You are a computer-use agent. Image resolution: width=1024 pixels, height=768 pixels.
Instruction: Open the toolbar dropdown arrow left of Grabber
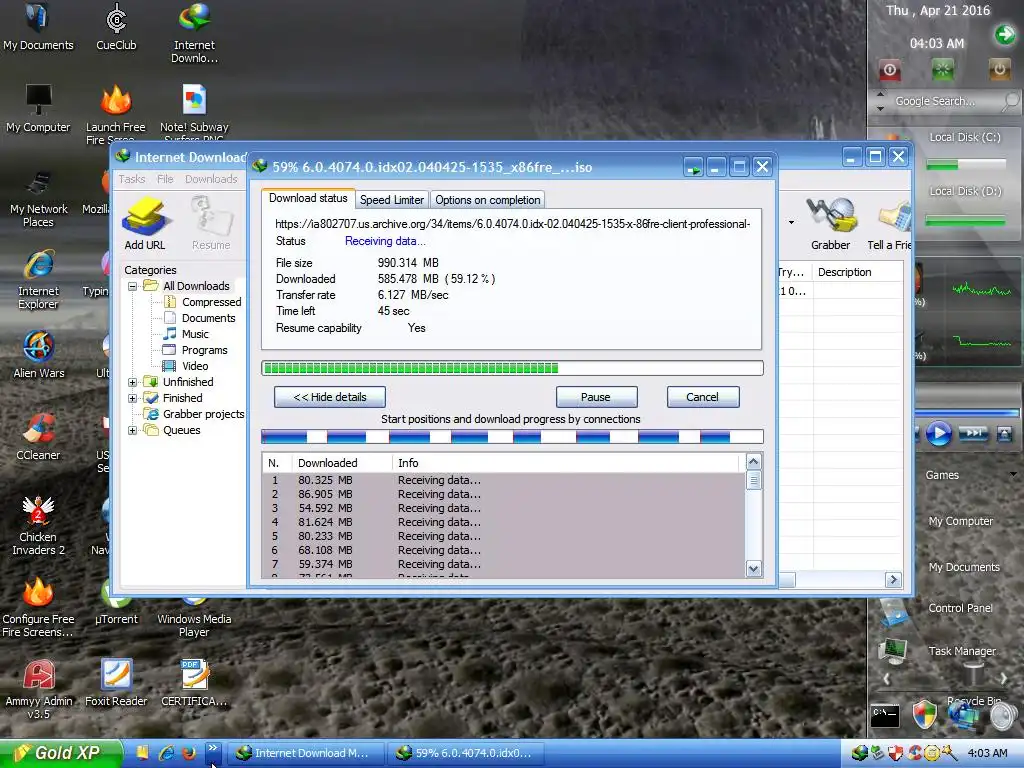(x=792, y=223)
